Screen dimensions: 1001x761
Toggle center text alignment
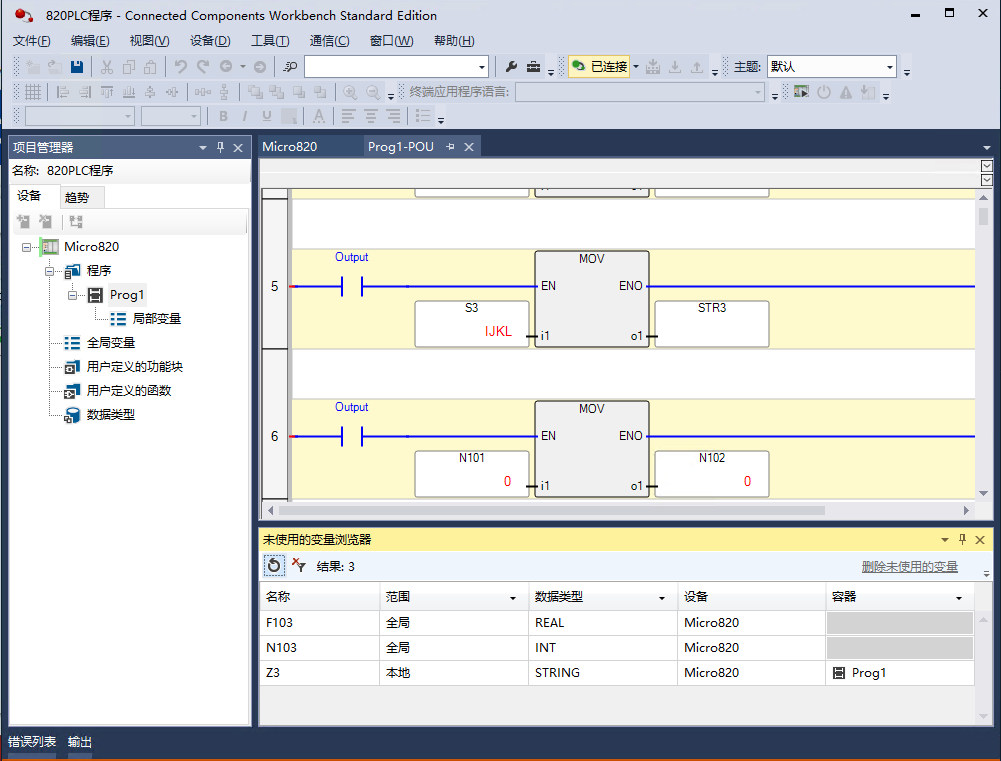point(371,116)
